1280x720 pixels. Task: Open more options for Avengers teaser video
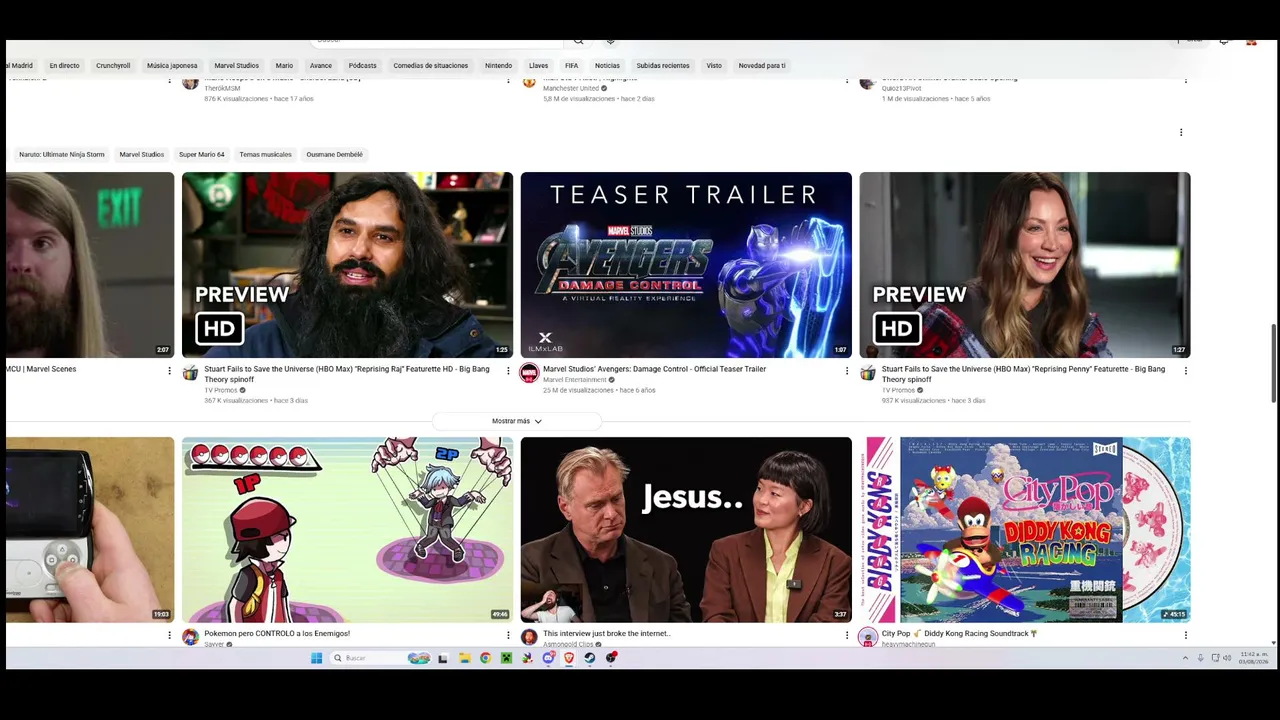847,371
